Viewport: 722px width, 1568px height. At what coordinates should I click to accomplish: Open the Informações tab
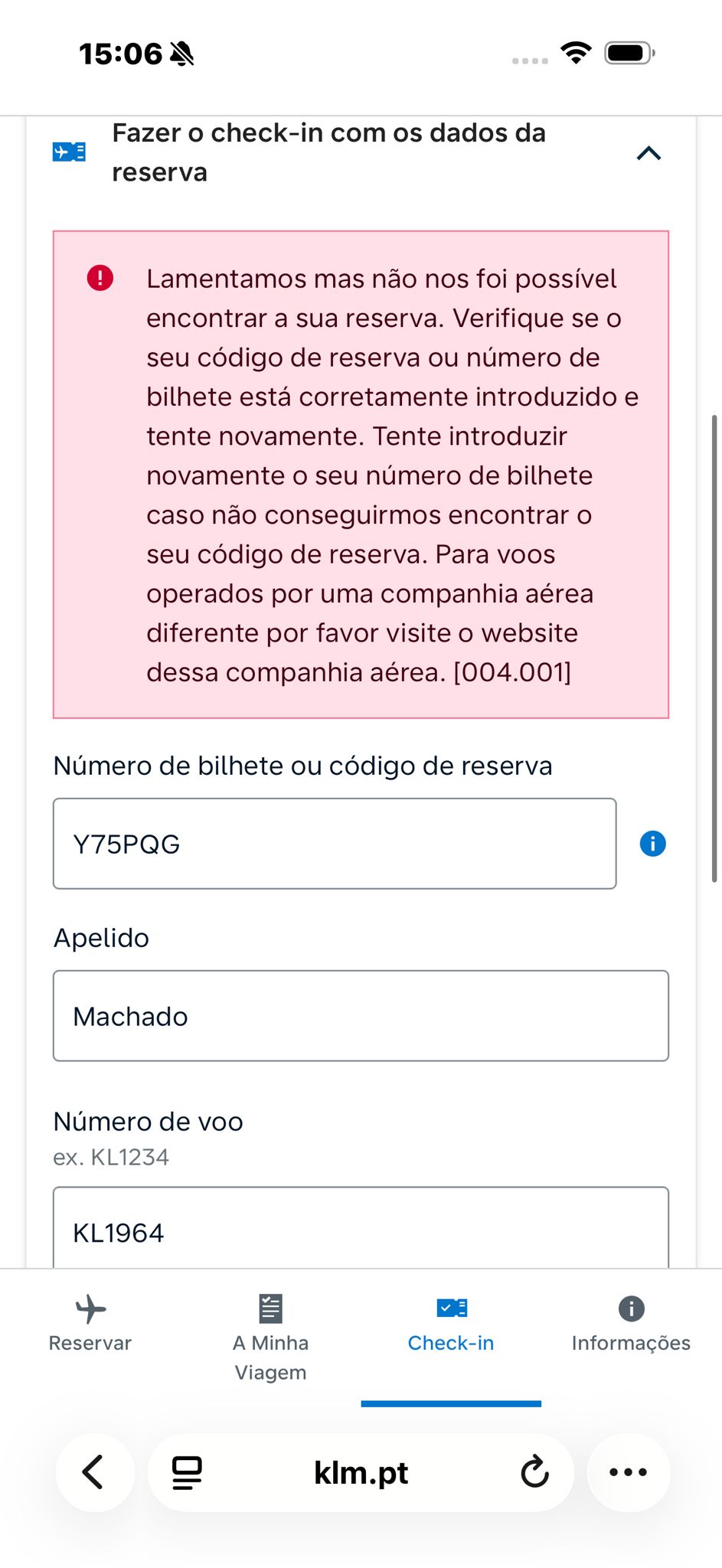point(631,1325)
